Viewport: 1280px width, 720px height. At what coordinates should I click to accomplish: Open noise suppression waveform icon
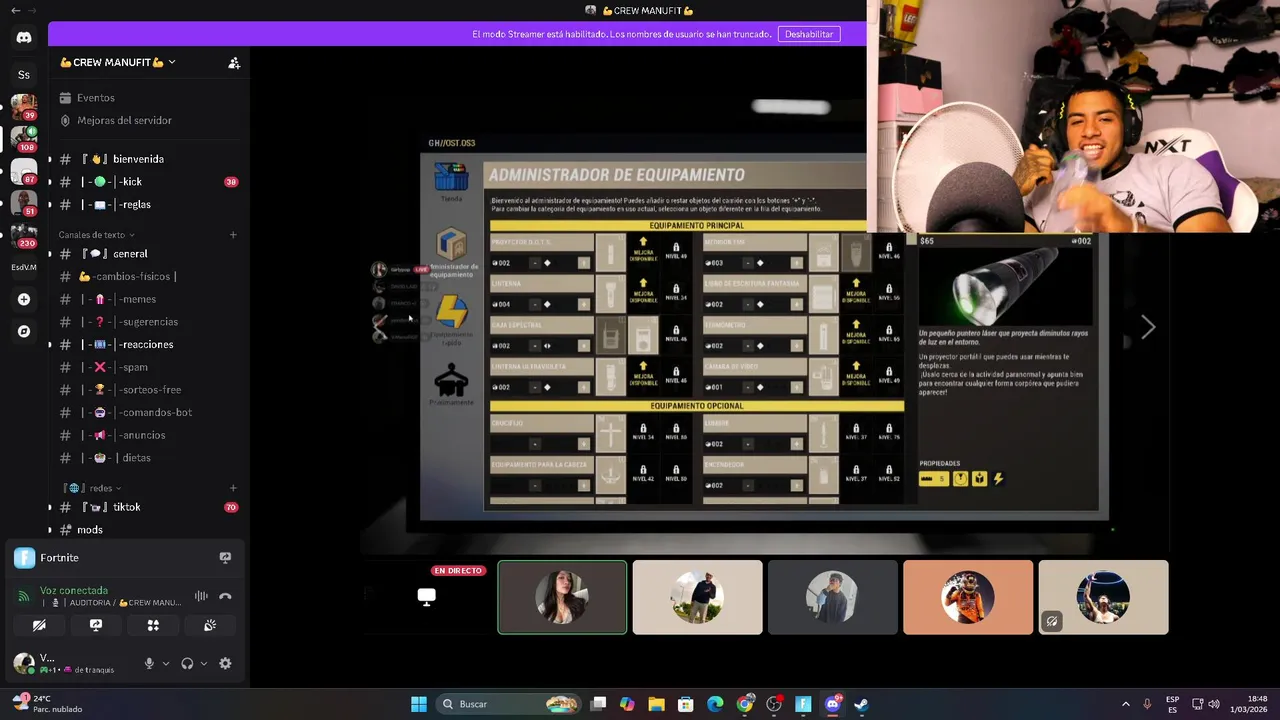201,596
